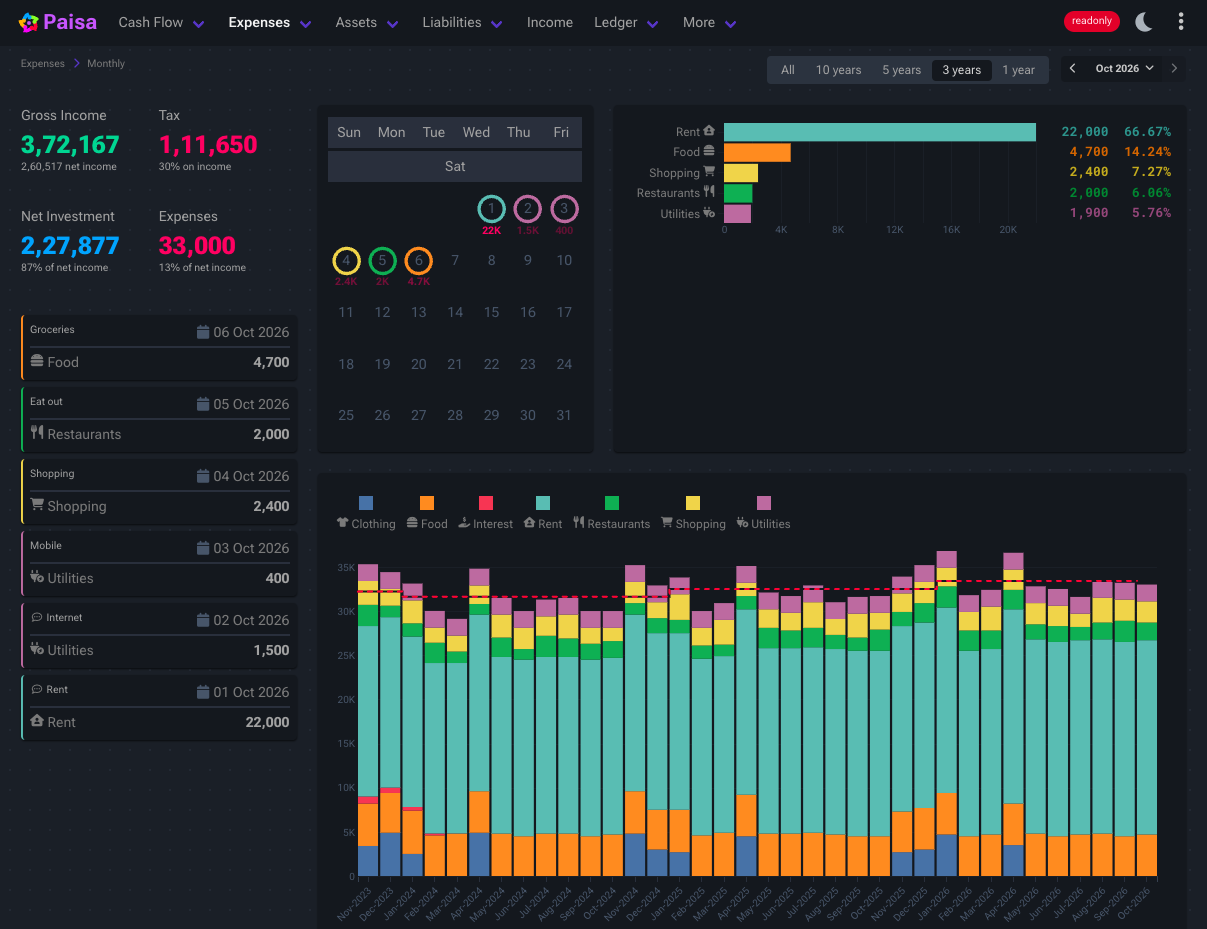Click cart icon on the Shopping card
Screen dimensions: 1207x929
click(x=37, y=505)
